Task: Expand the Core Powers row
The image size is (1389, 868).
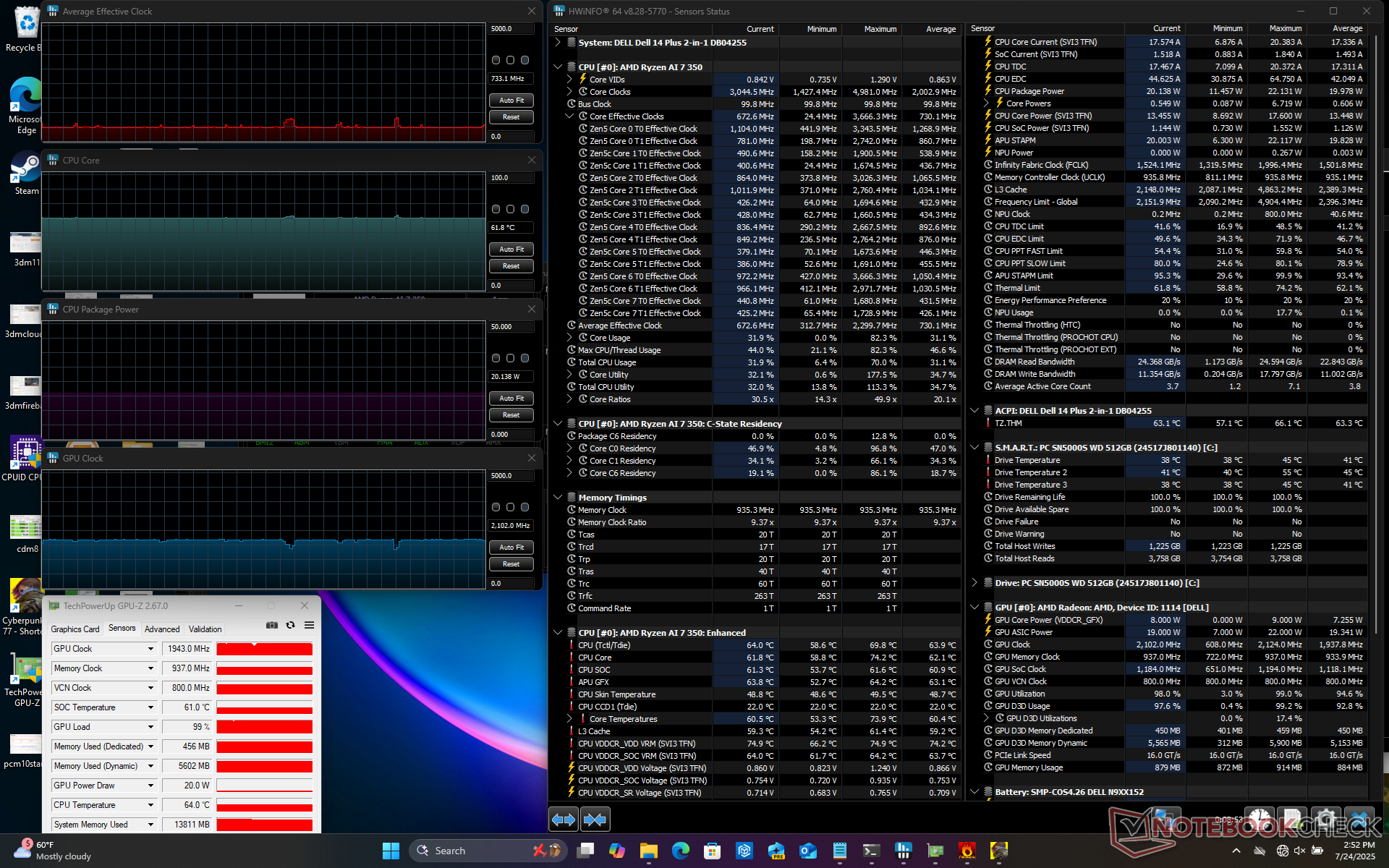Action: click(986, 103)
